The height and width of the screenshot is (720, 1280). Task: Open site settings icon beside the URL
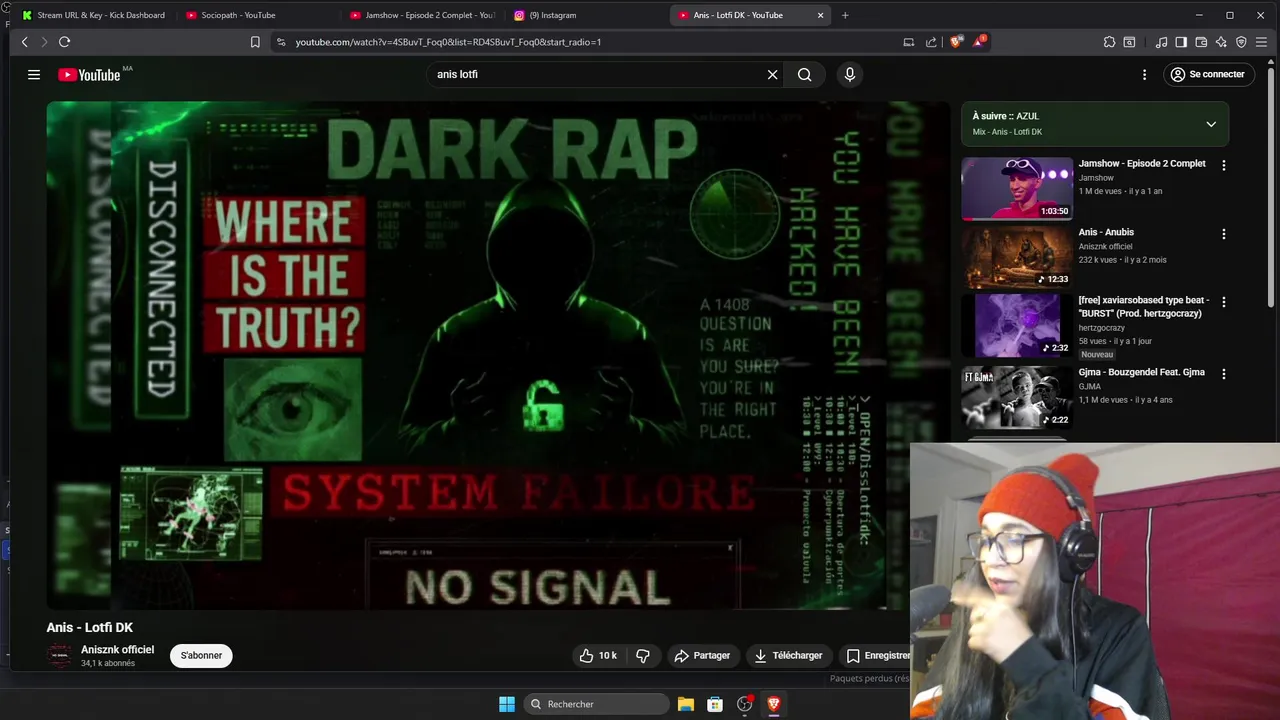281,42
